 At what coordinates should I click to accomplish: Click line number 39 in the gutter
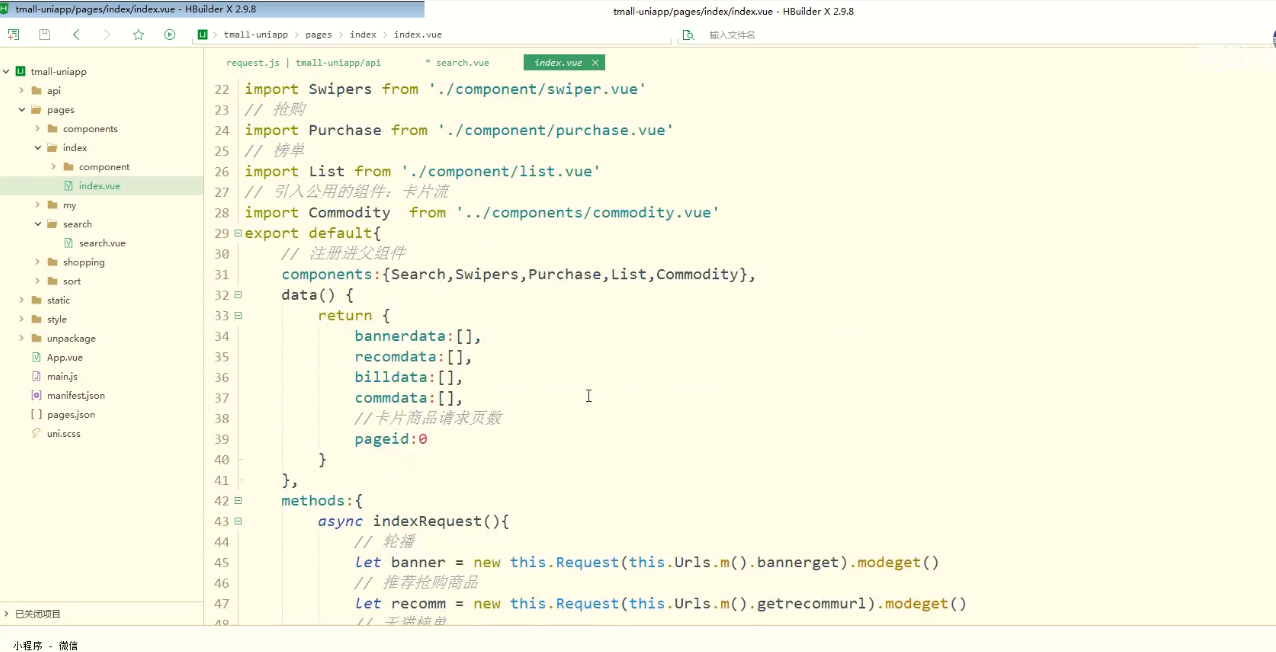pos(221,439)
